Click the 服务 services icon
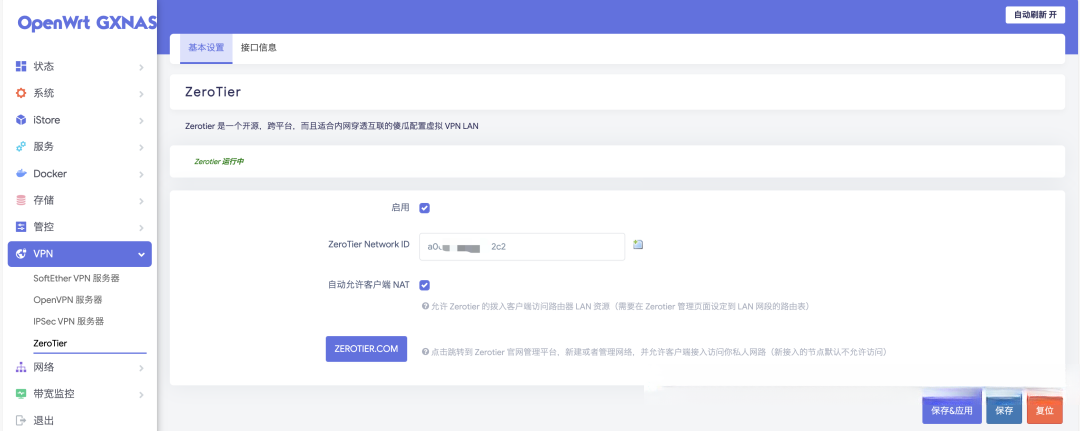 click(21, 147)
